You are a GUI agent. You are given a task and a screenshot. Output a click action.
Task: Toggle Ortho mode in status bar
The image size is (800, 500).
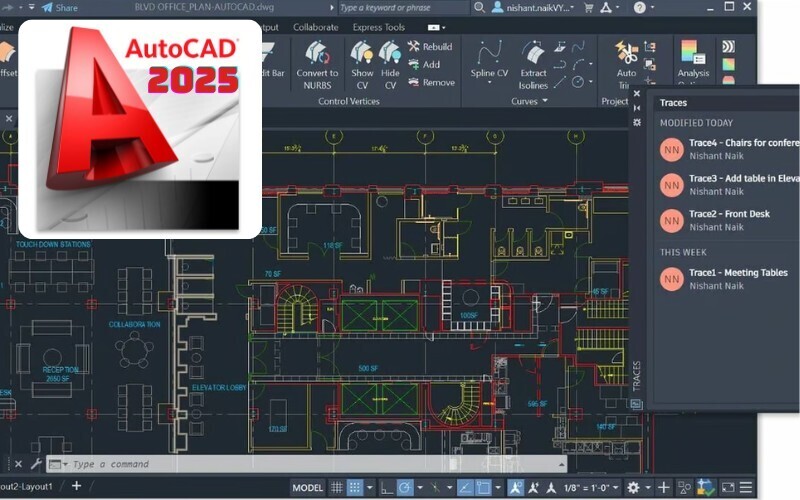387,488
